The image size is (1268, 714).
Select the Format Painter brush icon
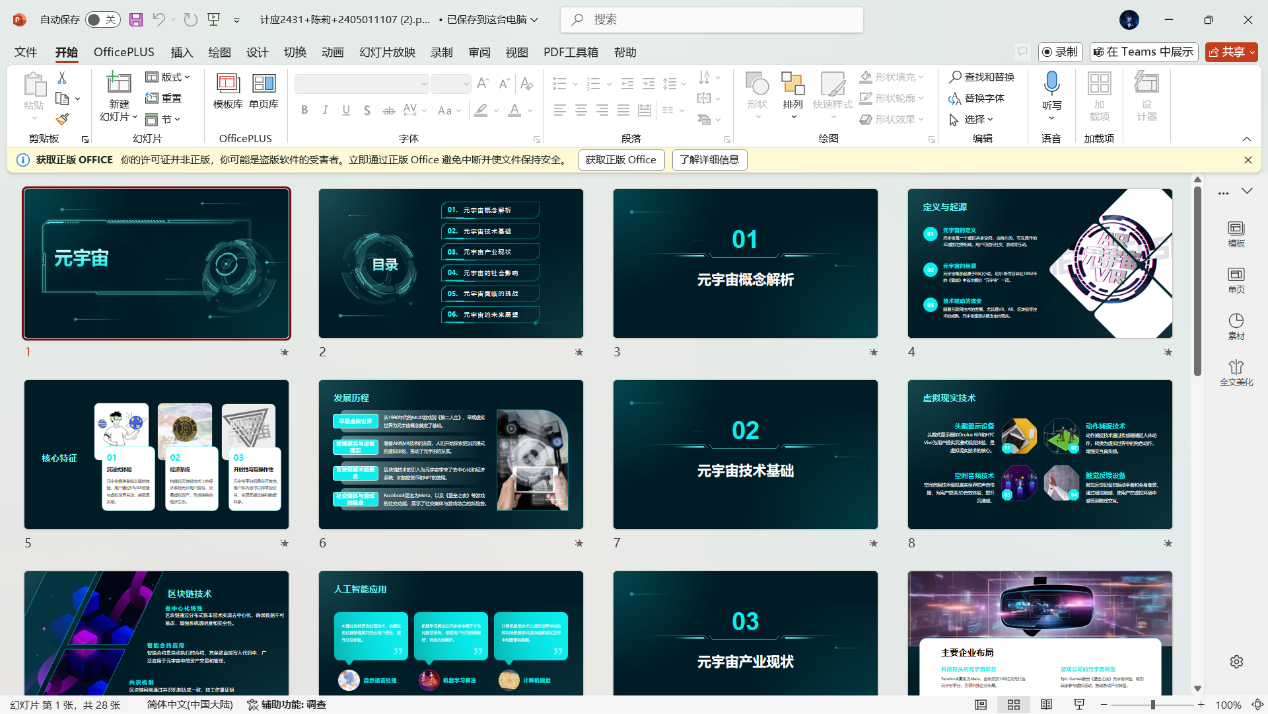click(62, 119)
